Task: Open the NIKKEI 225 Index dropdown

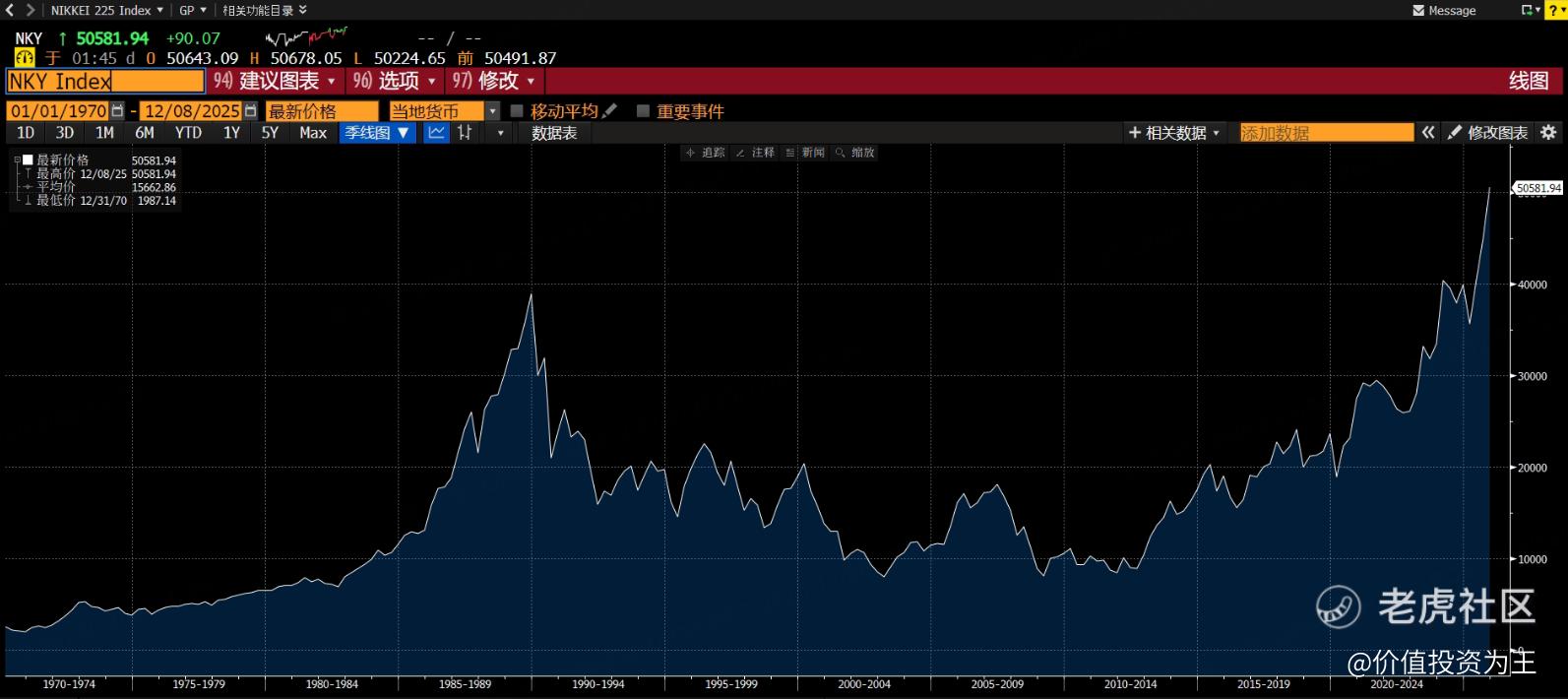Action: click(107, 10)
